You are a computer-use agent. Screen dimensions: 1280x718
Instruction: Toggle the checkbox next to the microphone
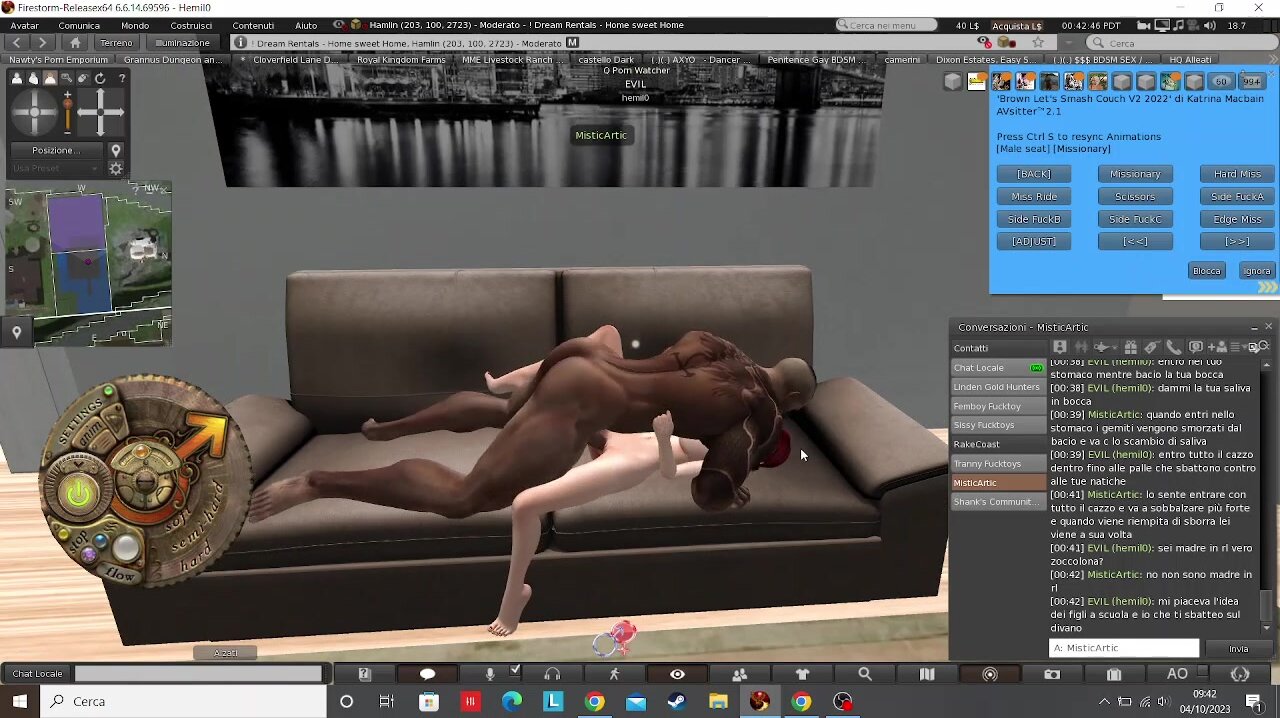point(515,671)
